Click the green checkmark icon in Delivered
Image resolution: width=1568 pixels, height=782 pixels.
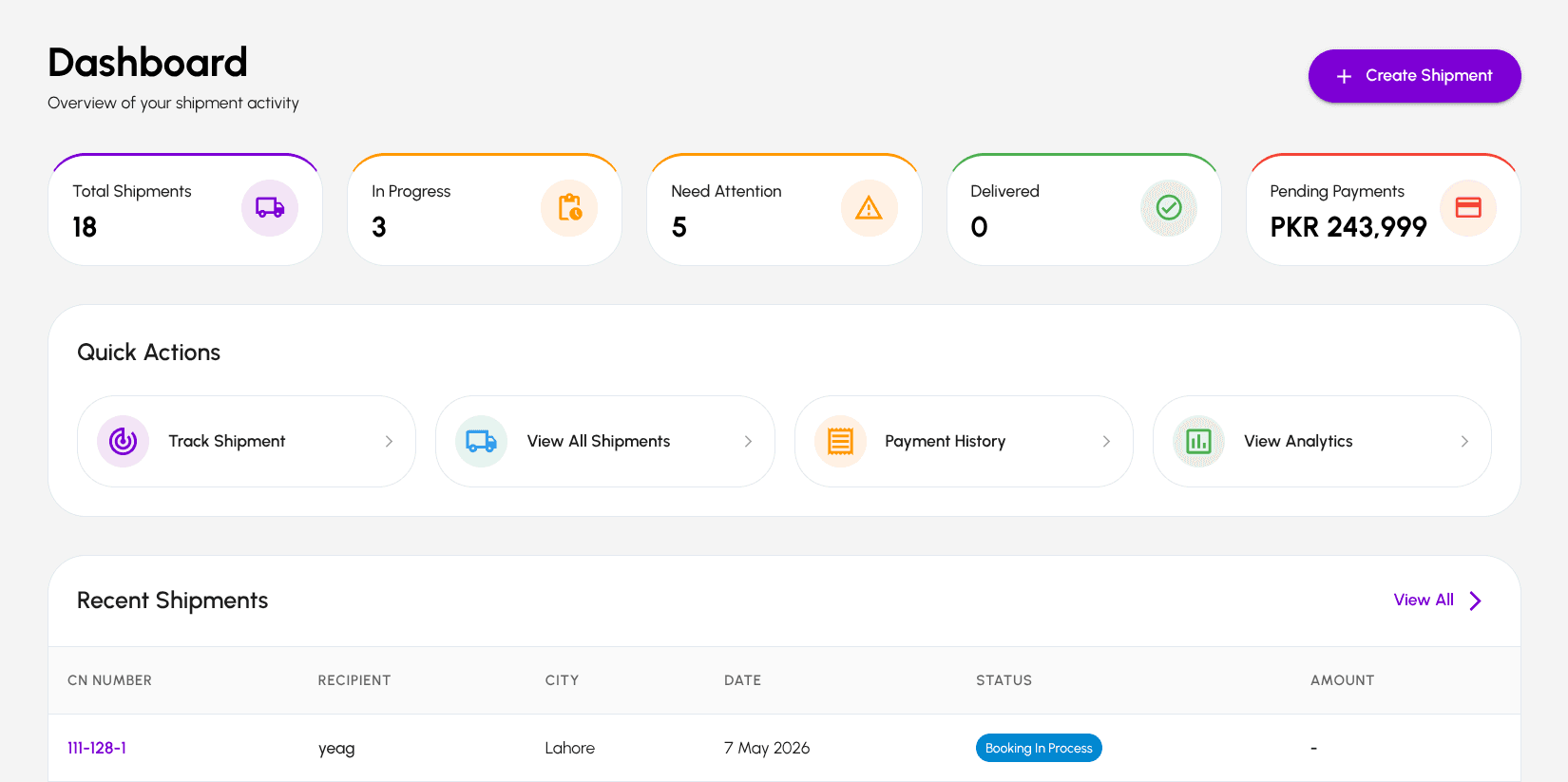pos(1169,207)
